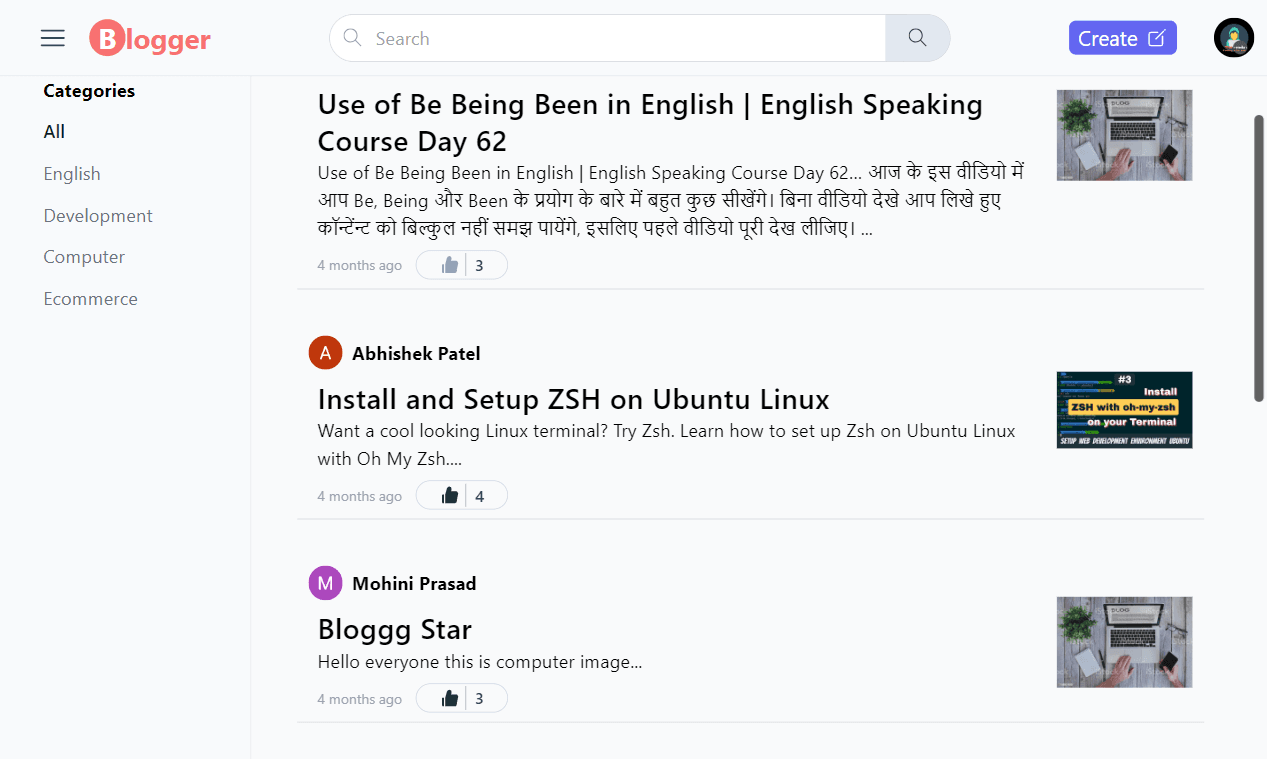Image resolution: width=1267 pixels, height=759 pixels.
Task: Select the All category
Action: pyautogui.click(x=54, y=132)
